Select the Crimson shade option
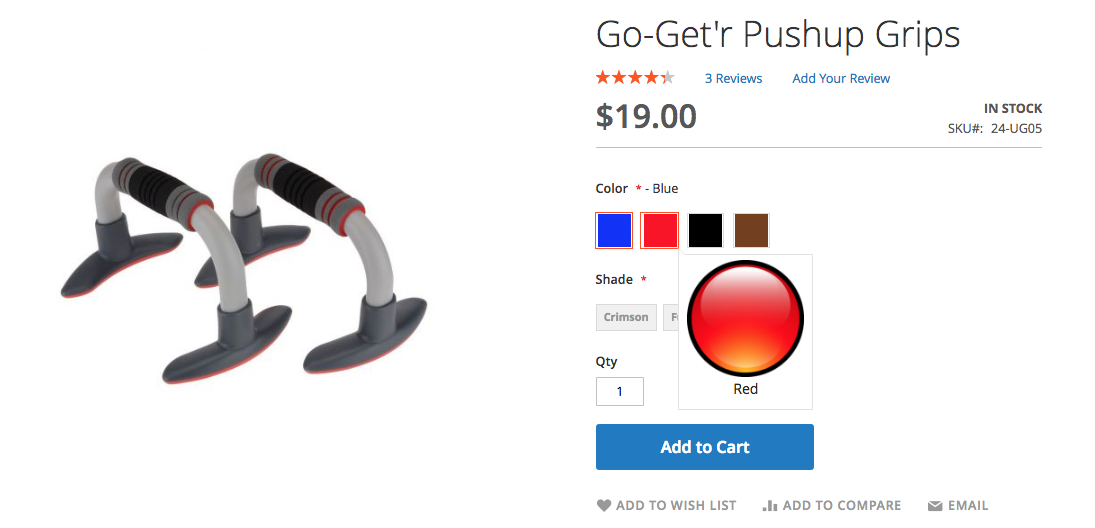 click(626, 317)
